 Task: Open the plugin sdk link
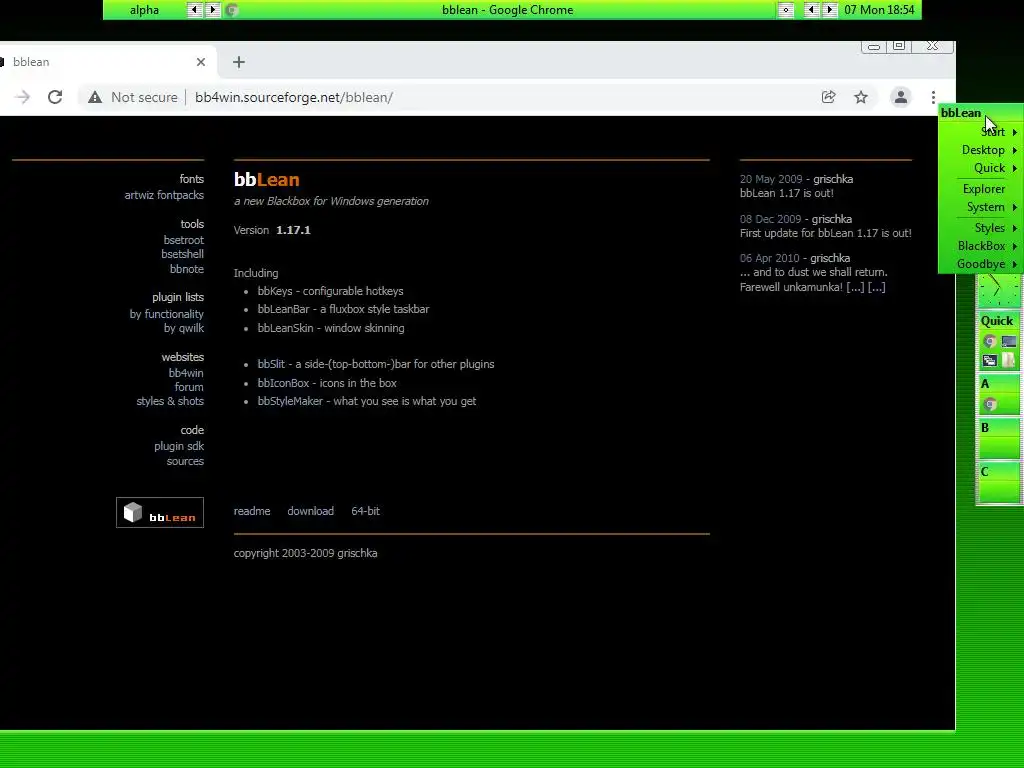pos(179,447)
